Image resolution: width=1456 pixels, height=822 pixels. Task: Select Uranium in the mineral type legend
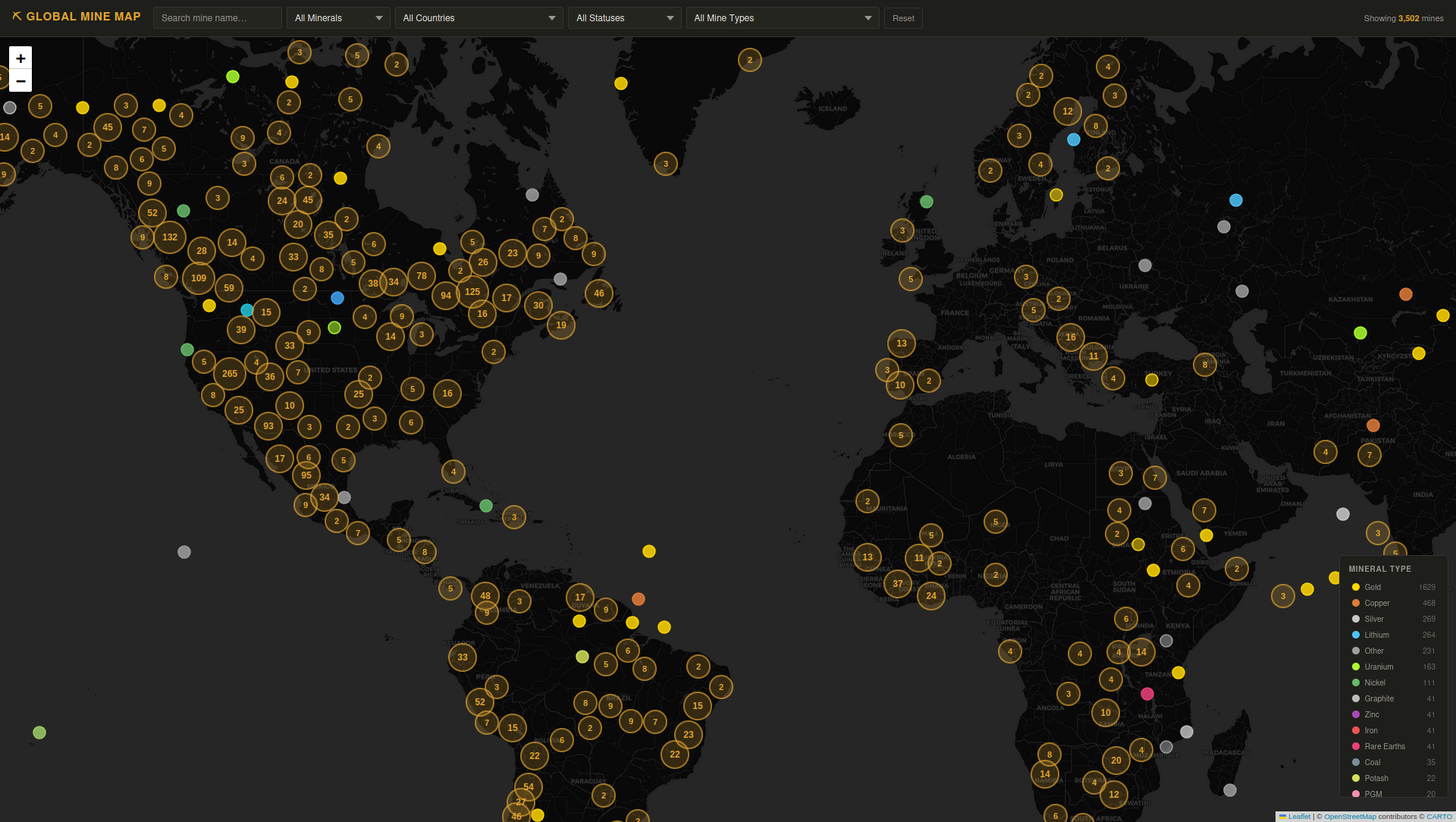pyautogui.click(x=1393, y=667)
